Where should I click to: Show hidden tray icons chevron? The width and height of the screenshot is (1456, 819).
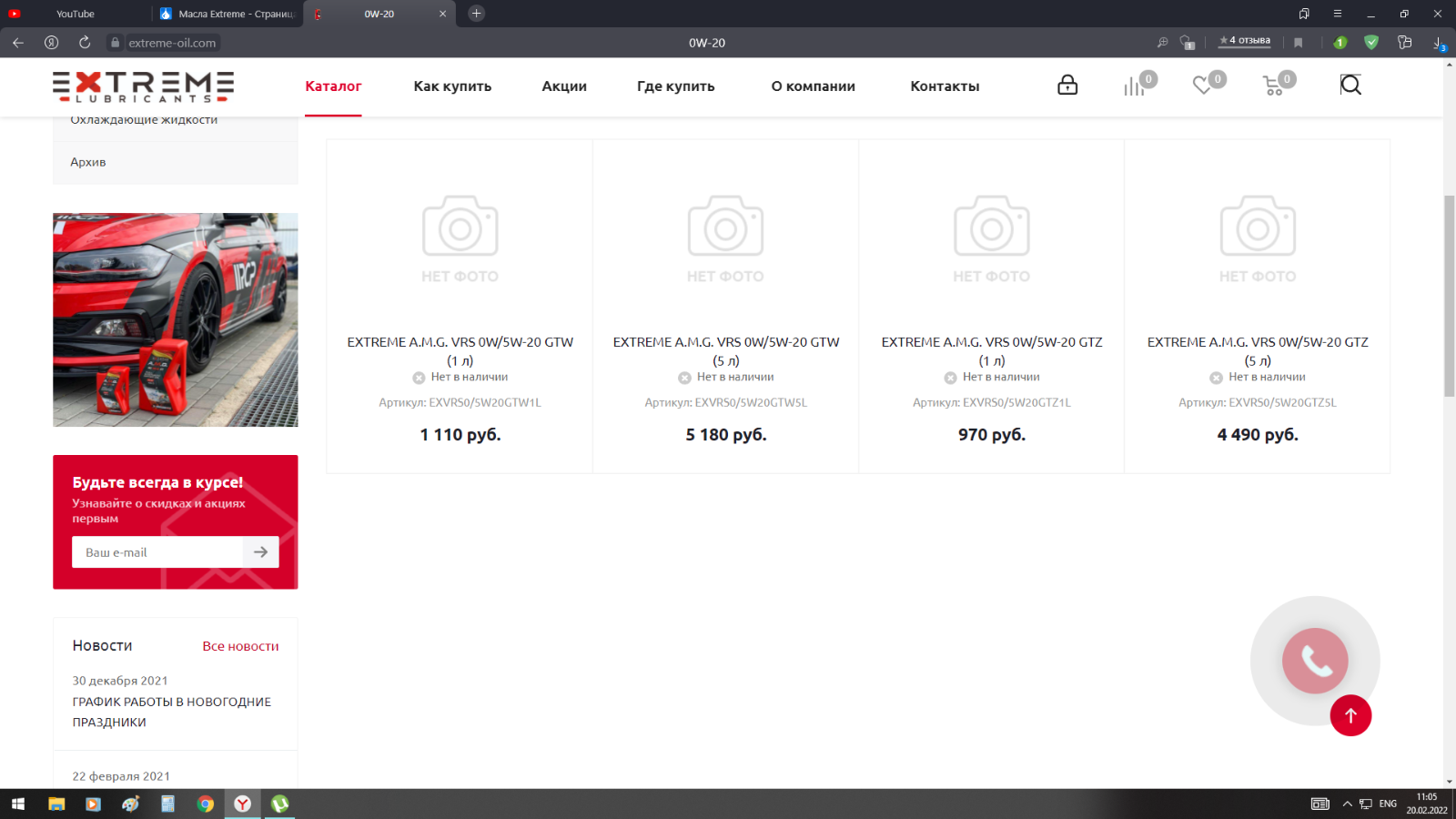(x=1348, y=804)
